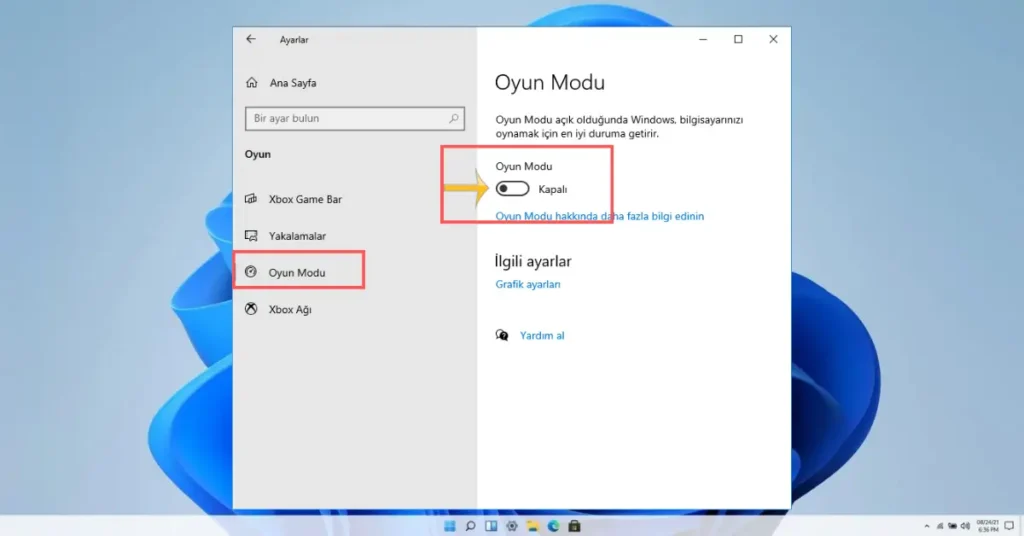Viewport: 1024px width, 536px height.
Task: Launch Microsoft Edge from taskbar
Action: pyautogui.click(x=554, y=526)
